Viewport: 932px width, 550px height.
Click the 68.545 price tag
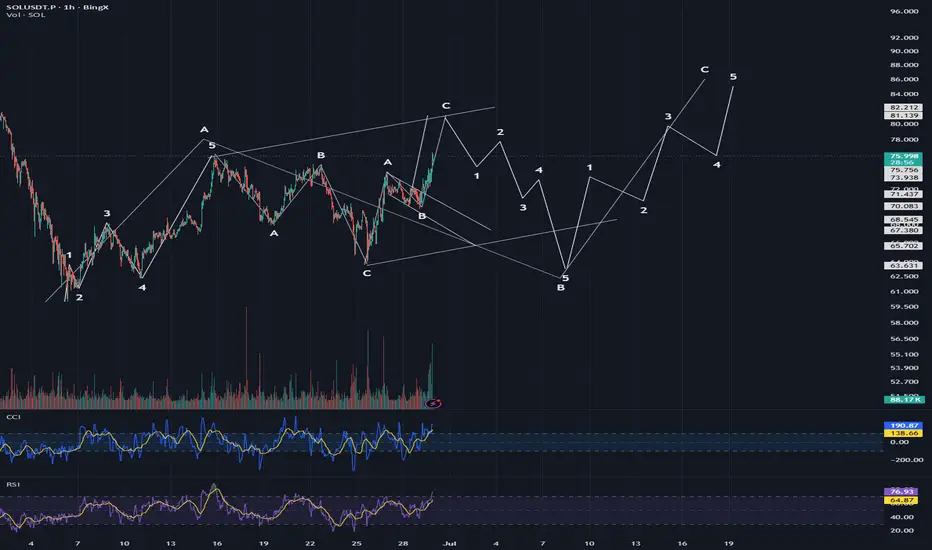click(903, 220)
